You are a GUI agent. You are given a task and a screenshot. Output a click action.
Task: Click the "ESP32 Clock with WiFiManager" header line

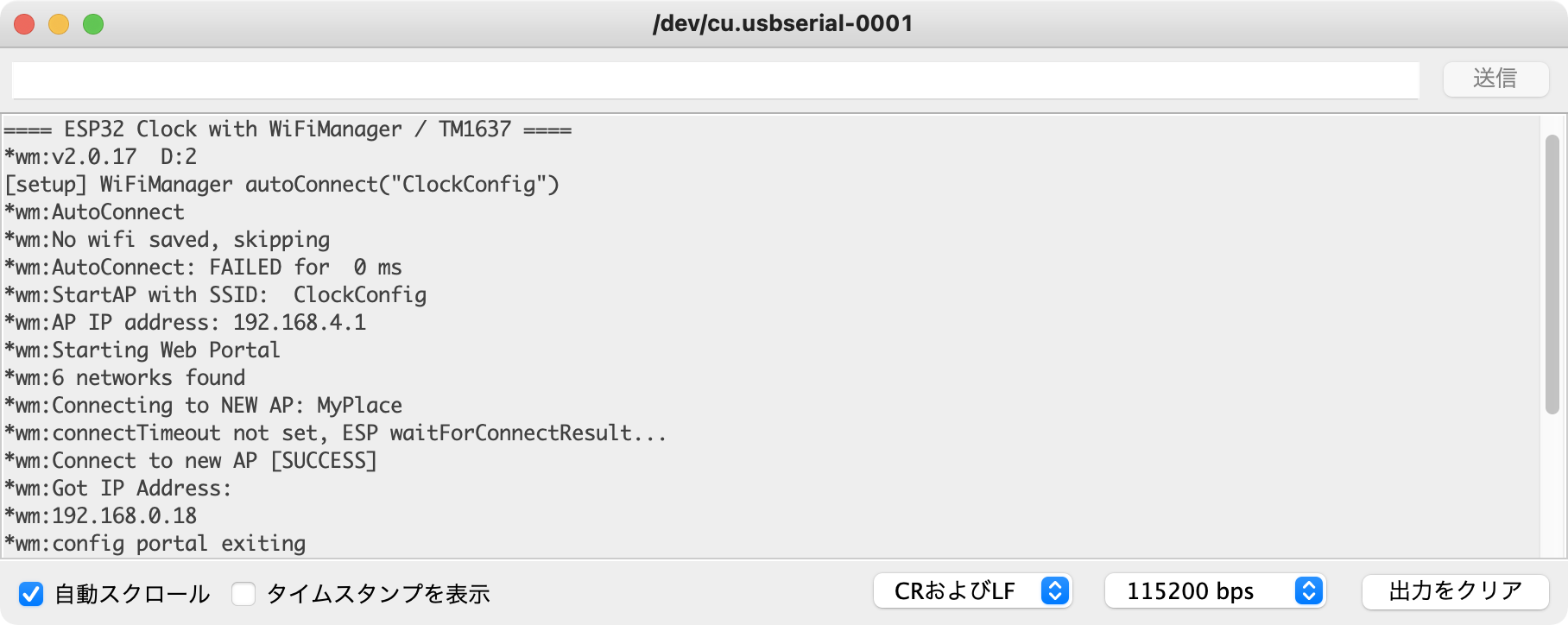[288, 129]
